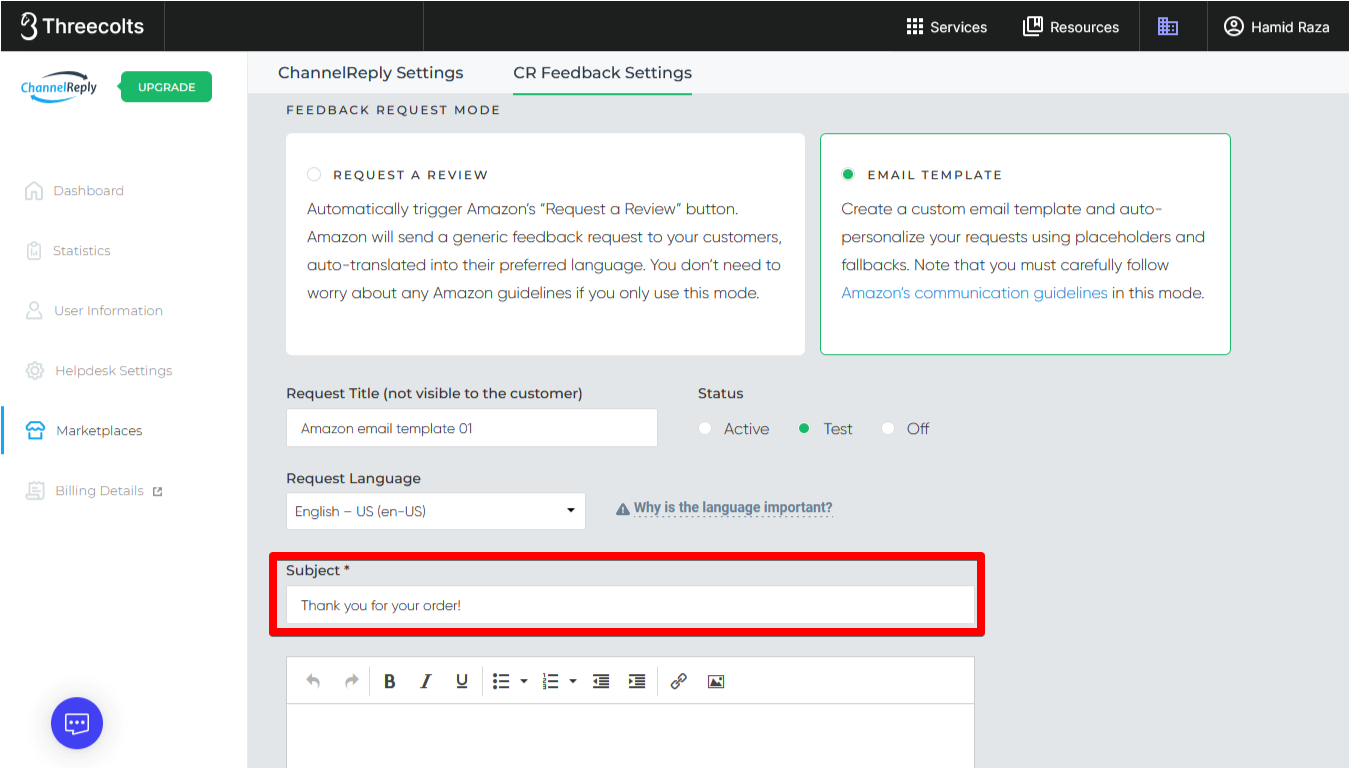Viewport: 1349px width, 768px height.
Task: Expand bullet list style options arrow
Action: click(524, 682)
